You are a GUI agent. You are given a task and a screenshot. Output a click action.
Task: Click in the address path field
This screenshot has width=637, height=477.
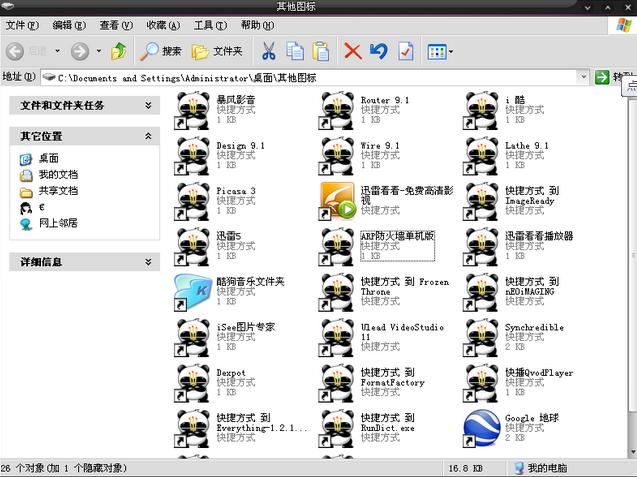(309, 78)
